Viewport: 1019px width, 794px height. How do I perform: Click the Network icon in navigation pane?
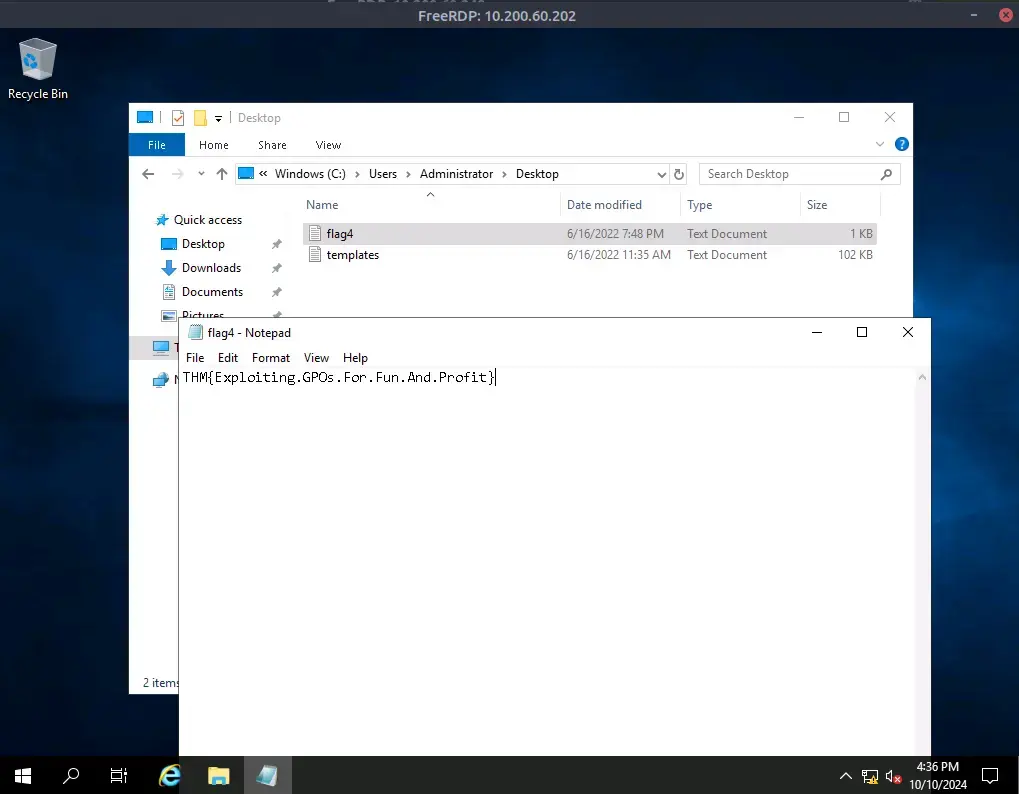pyautogui.click(x=161, y=381)
